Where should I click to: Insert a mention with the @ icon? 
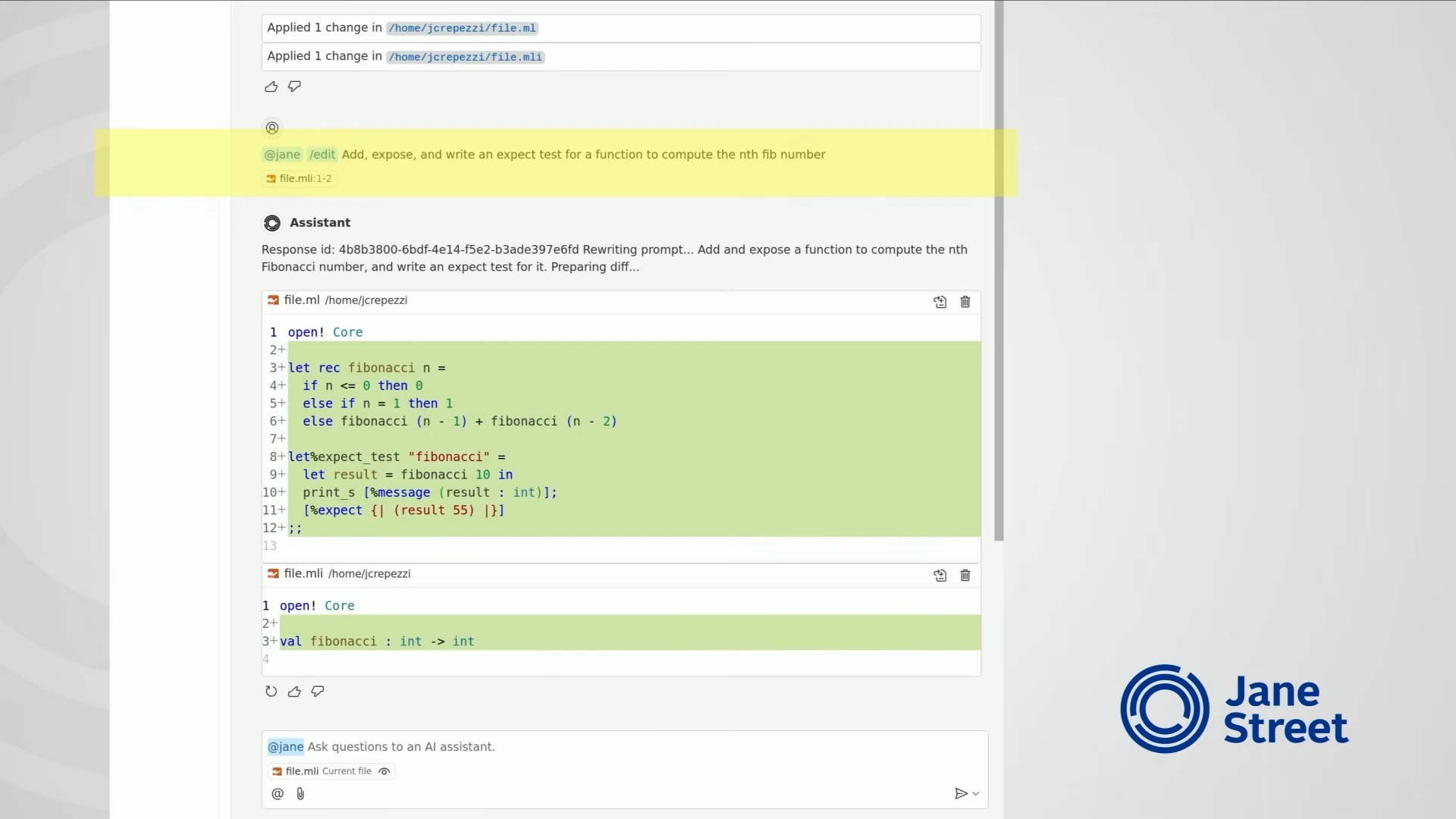click(x=278, y=794)
